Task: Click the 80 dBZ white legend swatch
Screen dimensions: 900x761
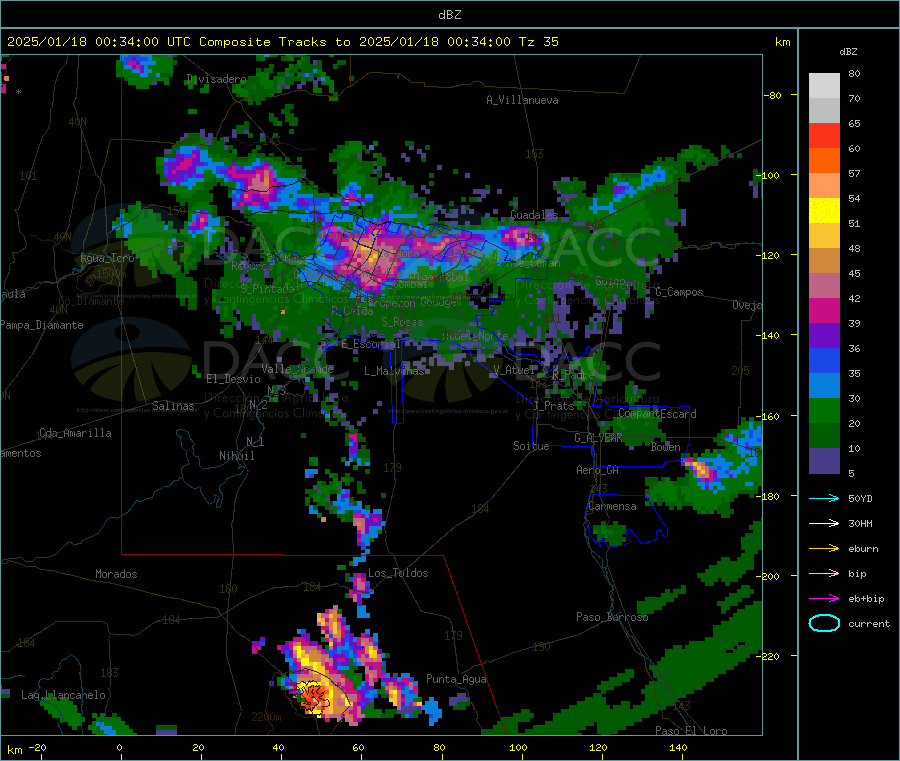Action: pos(824,86)
